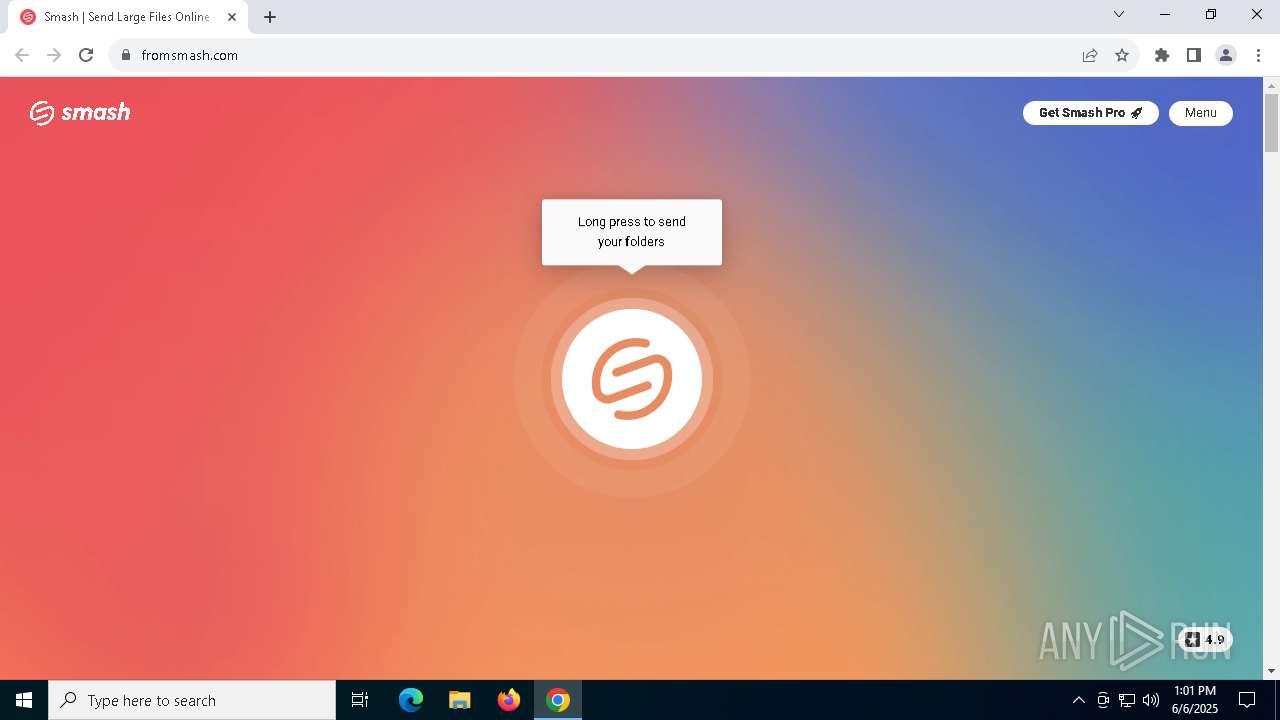Open the taskbar clock showing 1:01 PM

click(1195, 700)
